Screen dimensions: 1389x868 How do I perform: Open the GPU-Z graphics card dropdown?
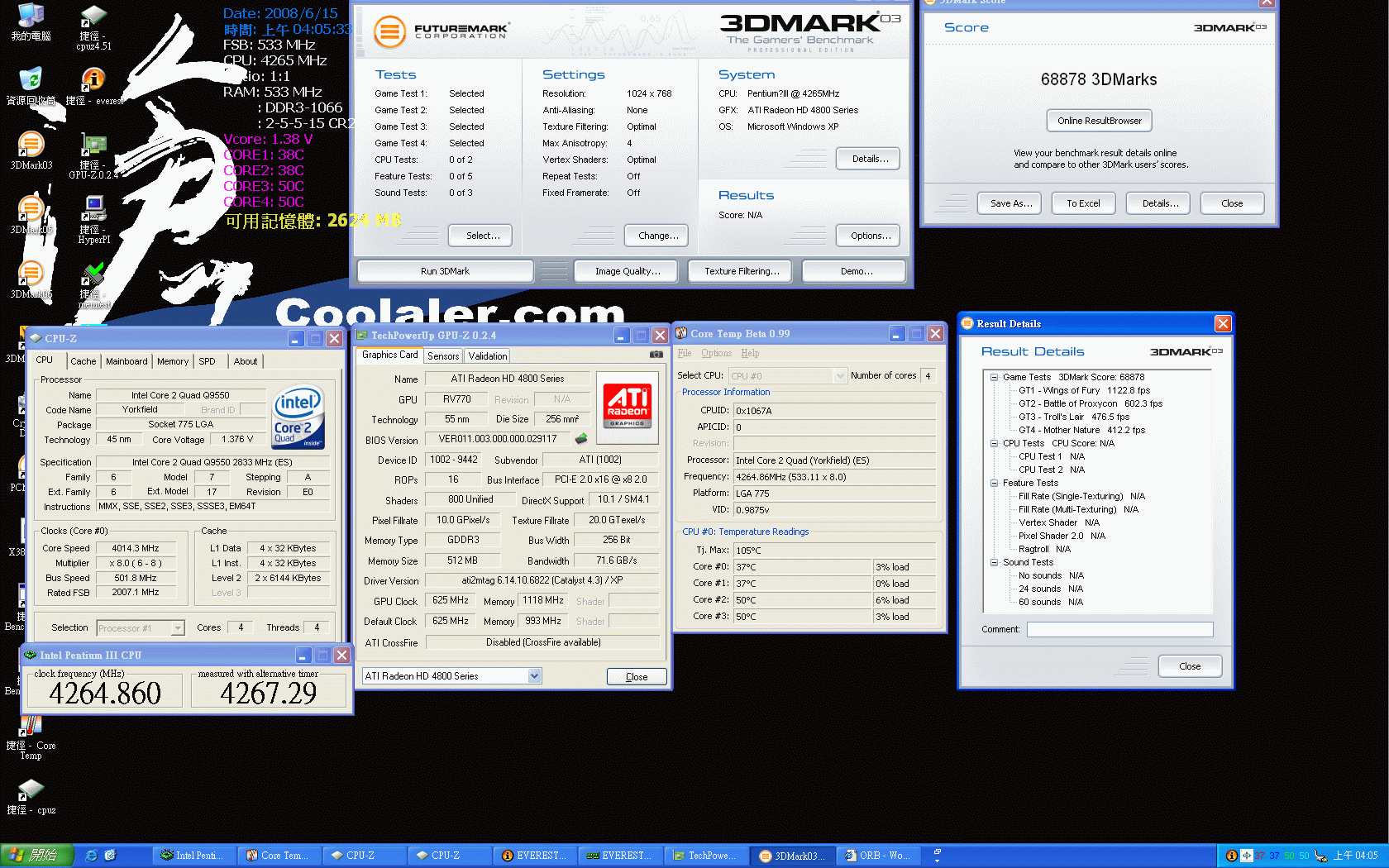click(x=534, y=676)
